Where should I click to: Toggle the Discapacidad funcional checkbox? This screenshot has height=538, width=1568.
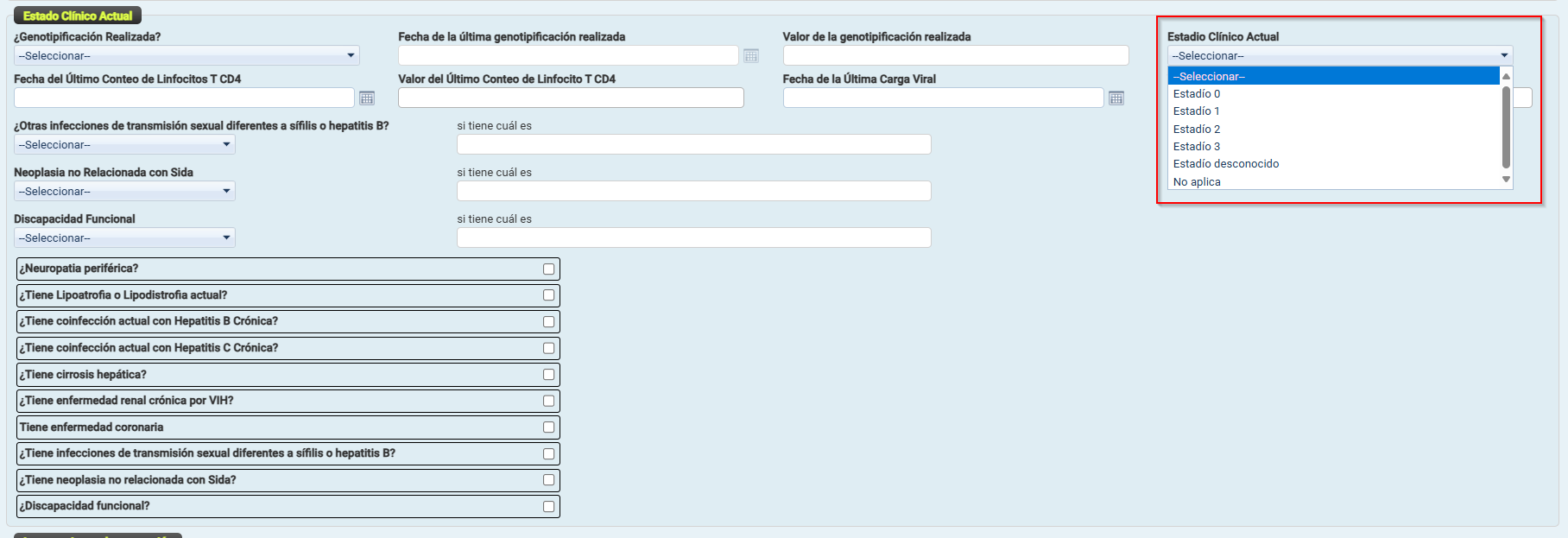[548, 507]
